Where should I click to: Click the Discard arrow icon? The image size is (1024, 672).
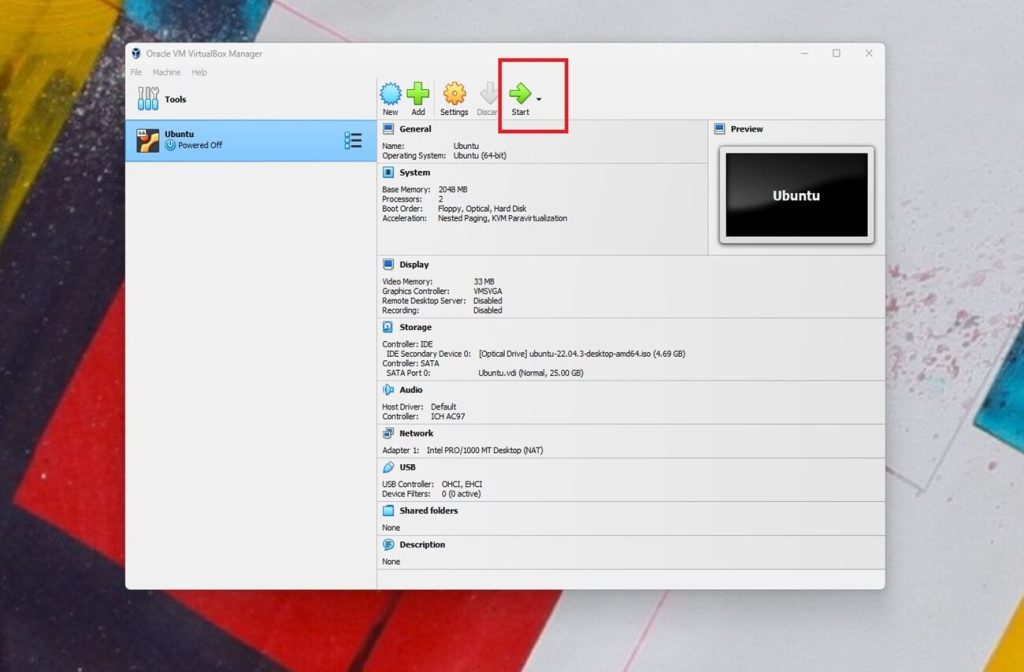[488, 93]
